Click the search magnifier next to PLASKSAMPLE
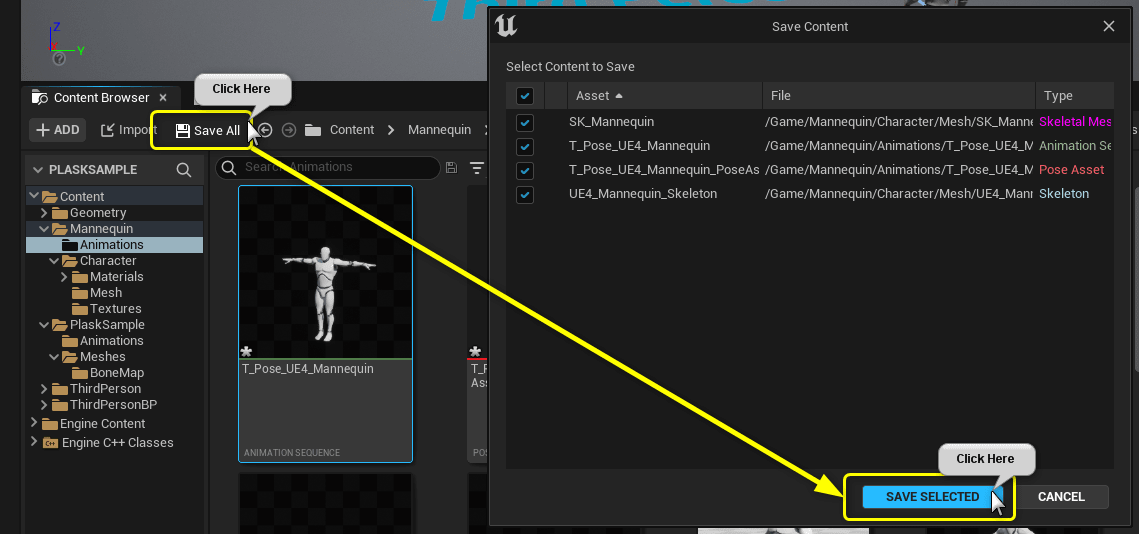Image resolution: width=1139 pixels, height=534 pixels. 184,170
